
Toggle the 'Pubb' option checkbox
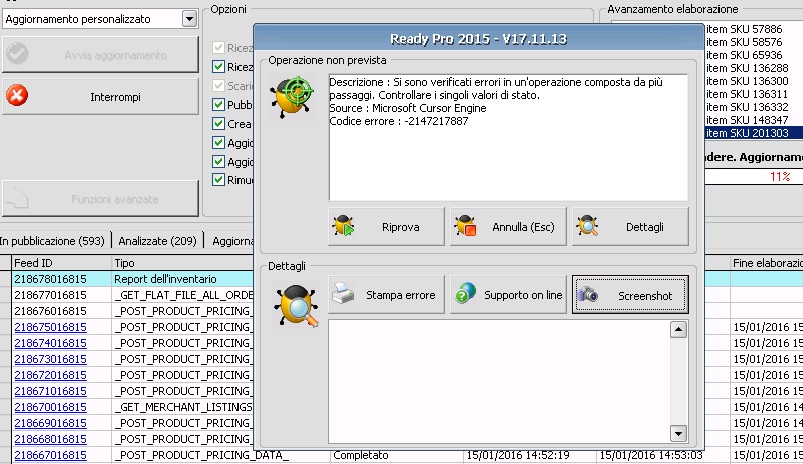coord(219,104)
